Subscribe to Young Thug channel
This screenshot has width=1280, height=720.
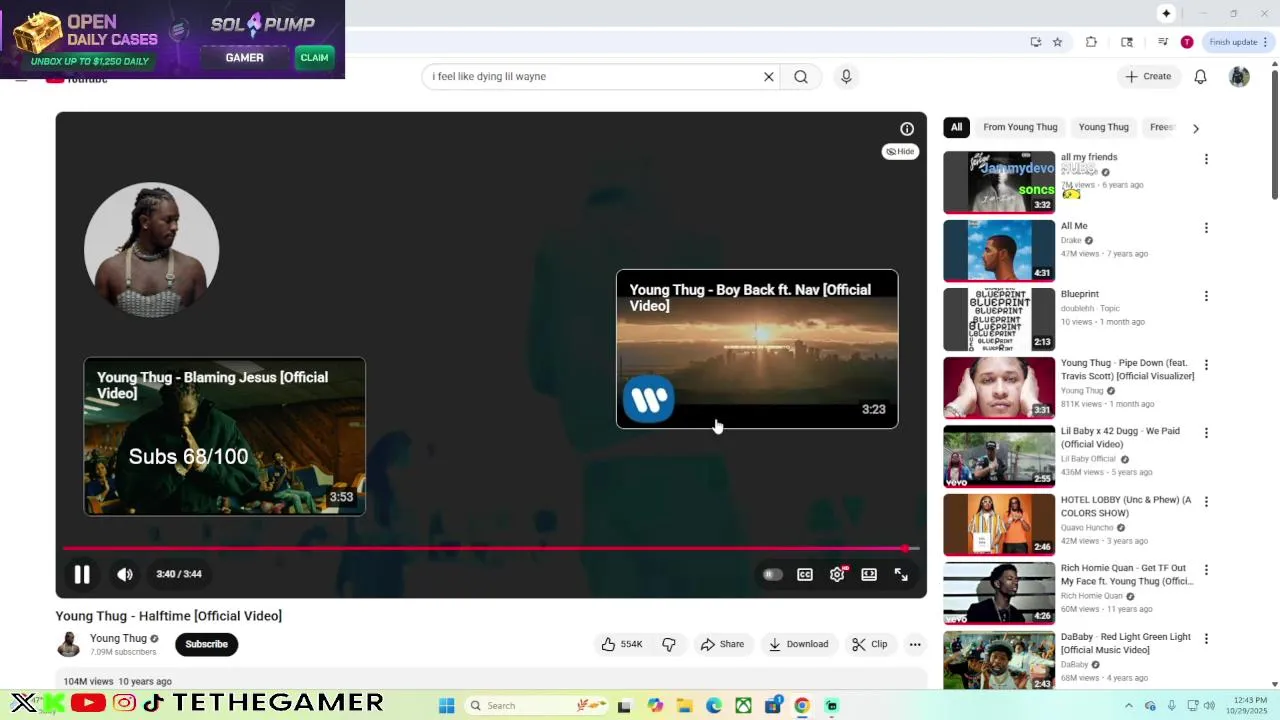[x=207, y=644]
